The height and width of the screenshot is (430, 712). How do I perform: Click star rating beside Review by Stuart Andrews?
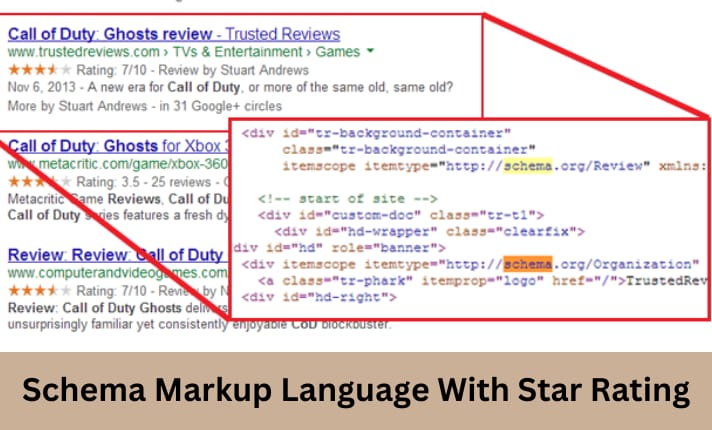[40, 70]
